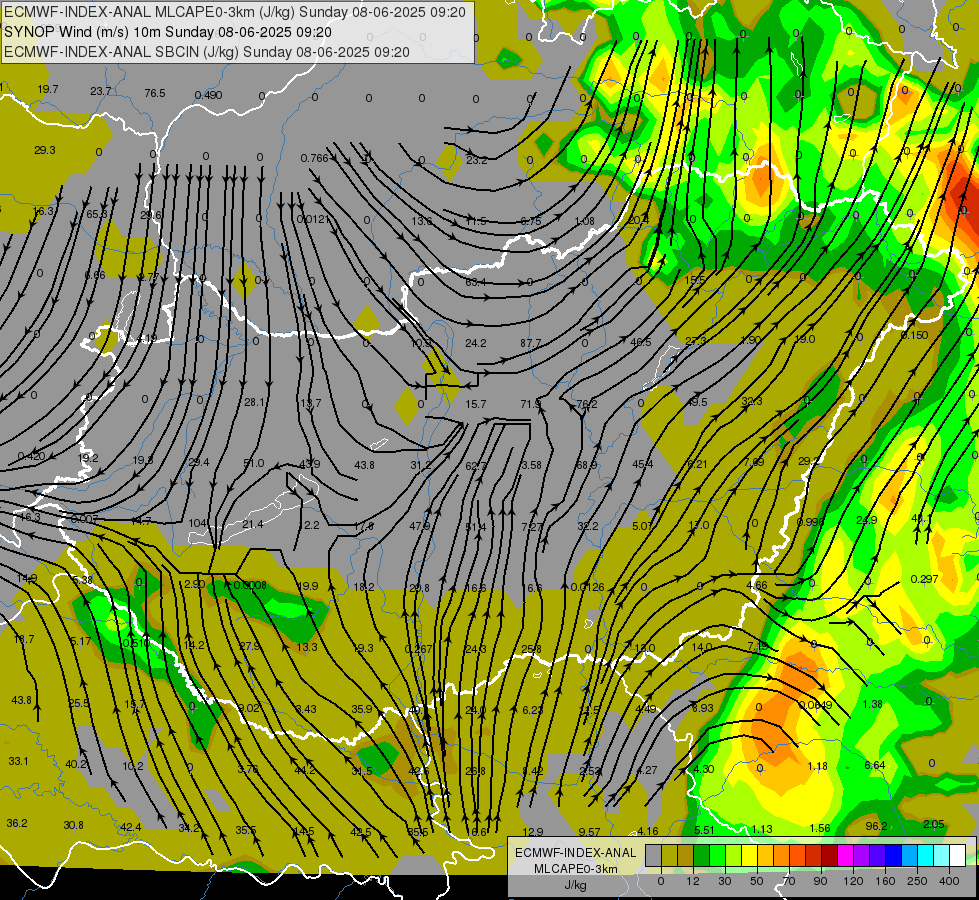Select the white legend swatch
The image size is (979, 900).
[x=958, y=855]
